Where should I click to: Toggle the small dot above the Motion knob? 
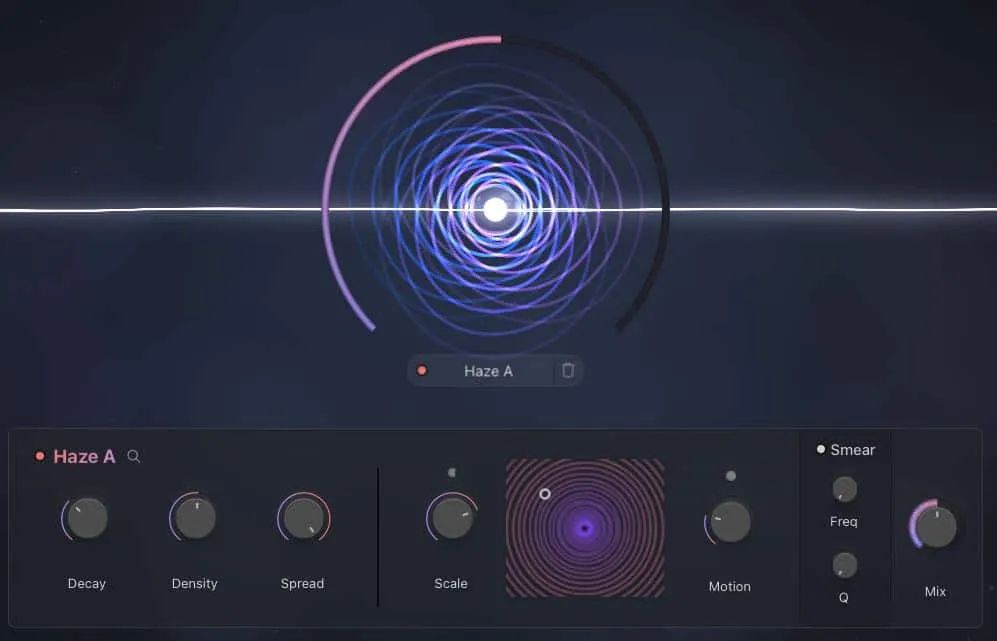(731, 476)
